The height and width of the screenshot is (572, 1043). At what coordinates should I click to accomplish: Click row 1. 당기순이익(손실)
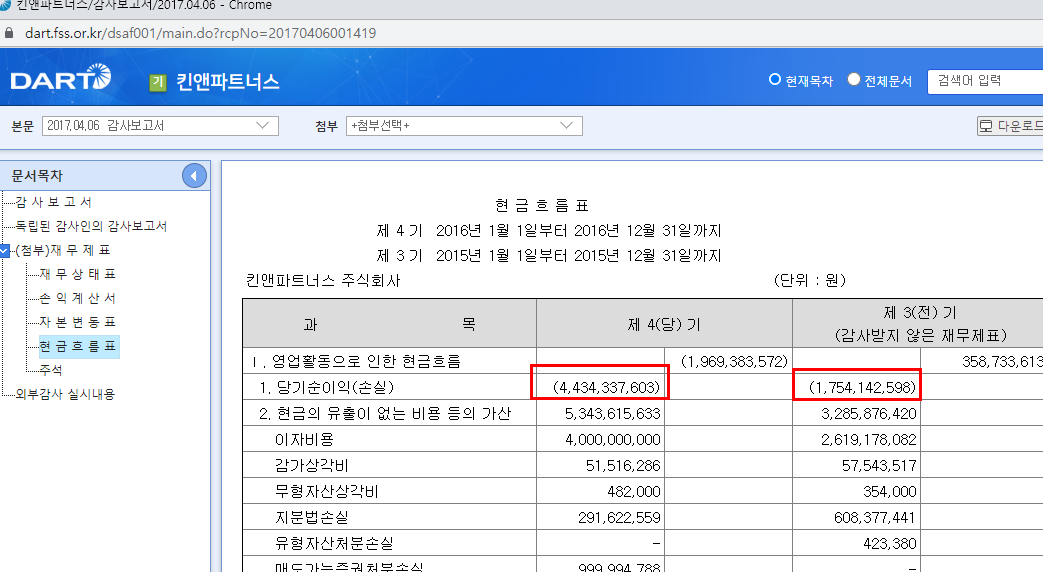[327, 387]
